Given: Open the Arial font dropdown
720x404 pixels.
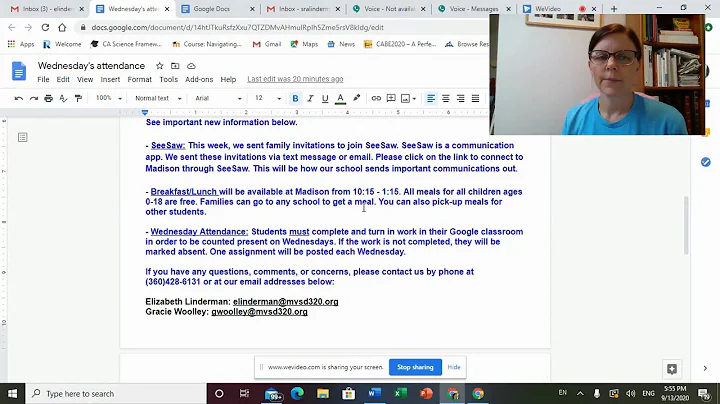Looking at the screenshot, I should pos(218,98).
